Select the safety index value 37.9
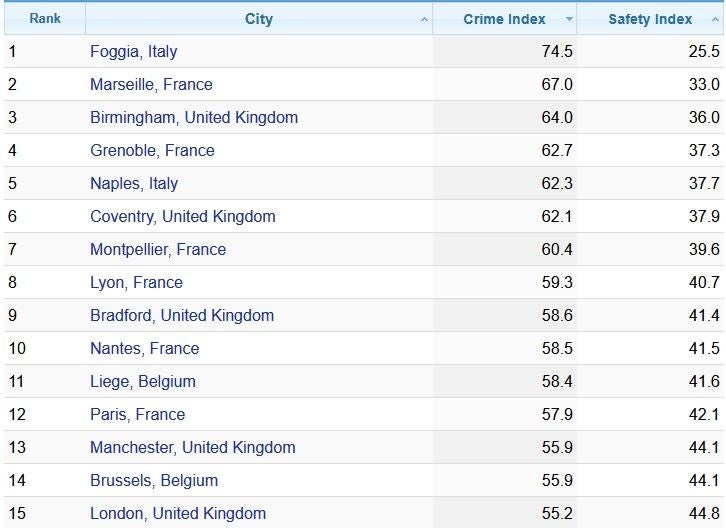Screen dimensions: 726x528 [704, 217]
